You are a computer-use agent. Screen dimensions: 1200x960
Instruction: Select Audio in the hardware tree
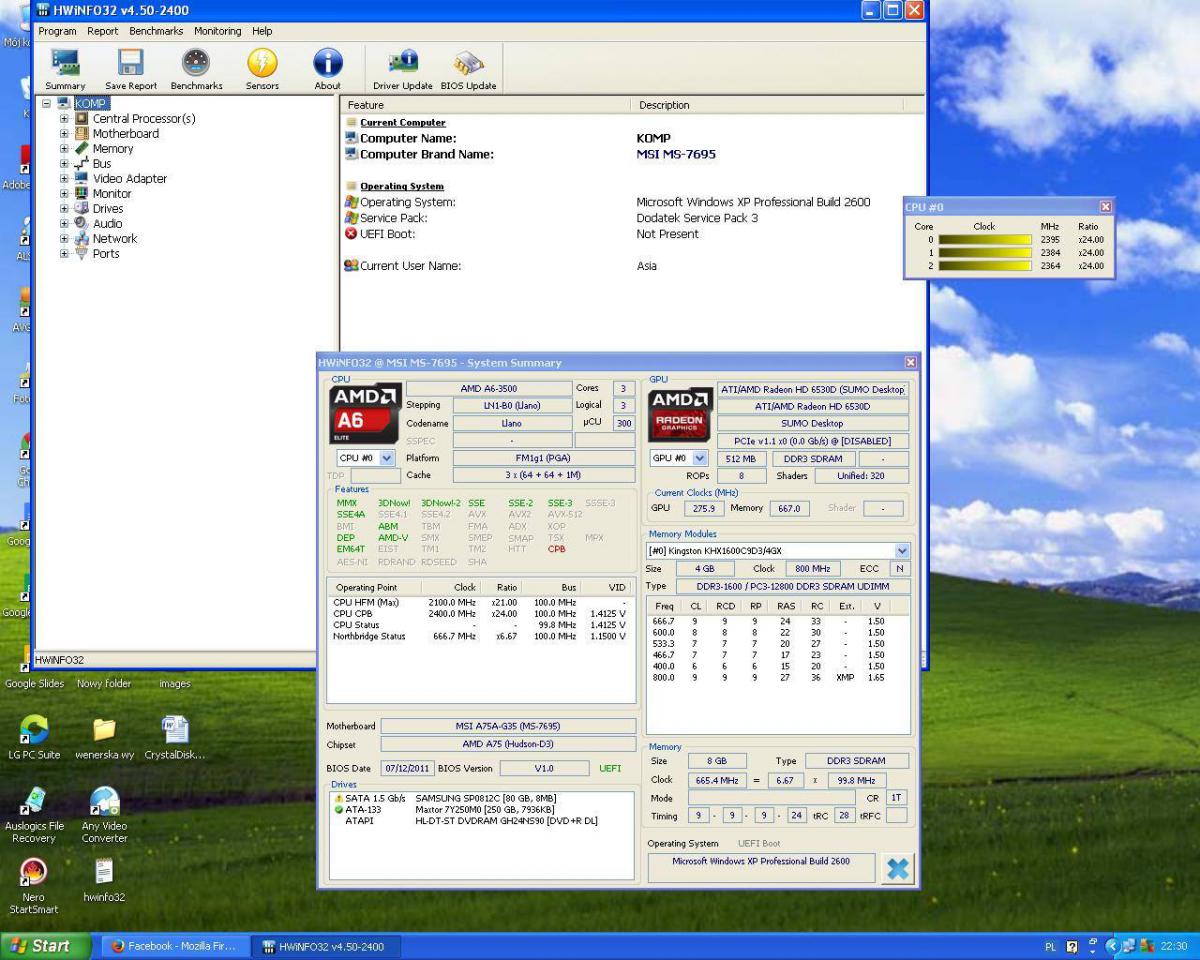point(107,224)
